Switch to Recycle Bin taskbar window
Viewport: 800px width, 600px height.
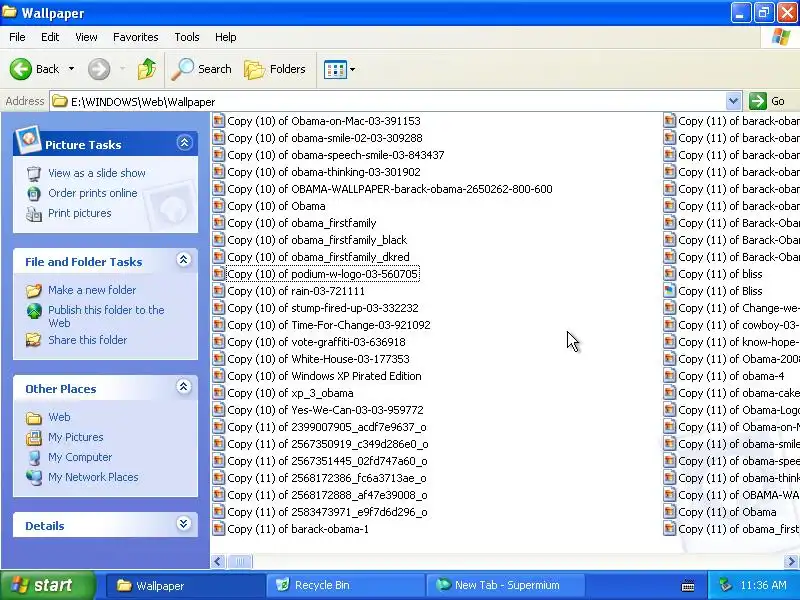tap(345, 586)
